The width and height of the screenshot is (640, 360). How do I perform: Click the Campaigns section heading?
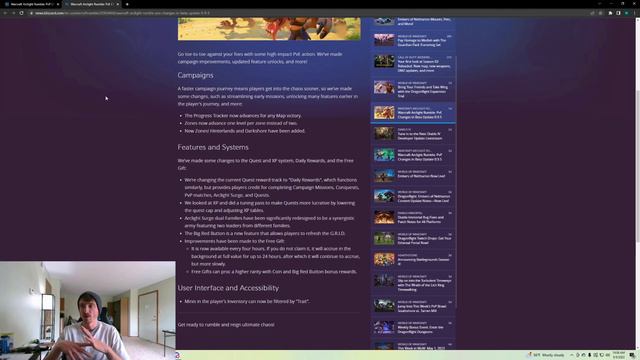pos(195,76)
